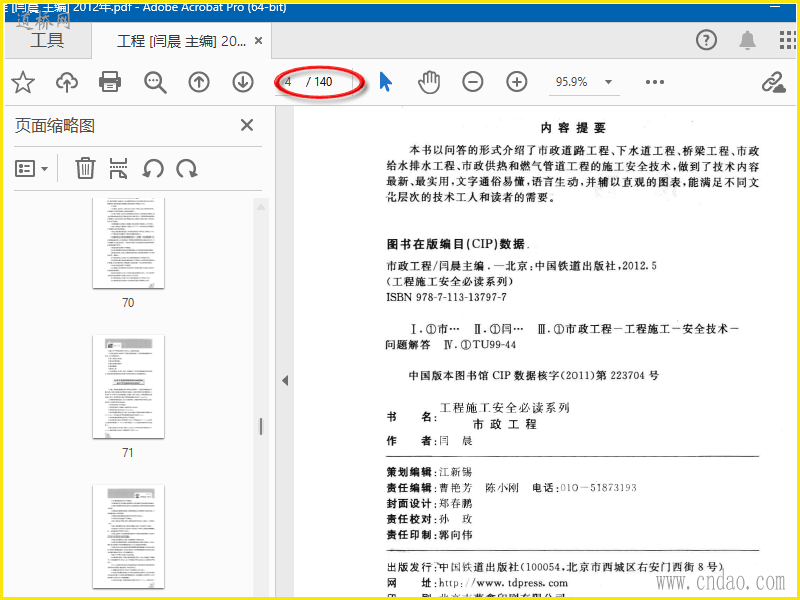Share a link with the chain icon
800x600 pixels.
coord(773,82)
